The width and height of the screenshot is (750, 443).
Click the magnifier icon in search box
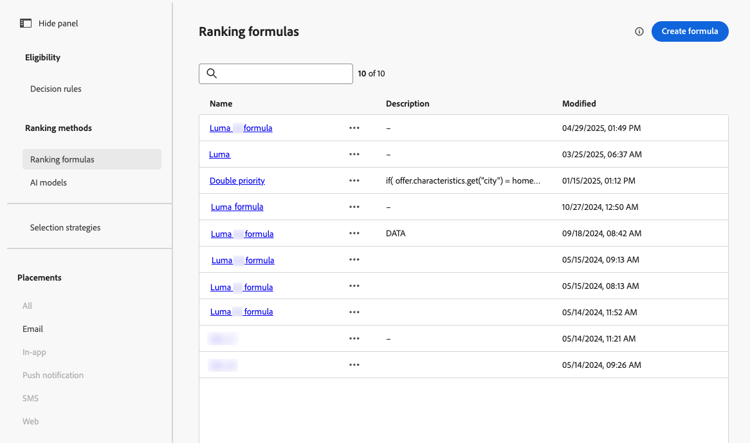(212, 73)
